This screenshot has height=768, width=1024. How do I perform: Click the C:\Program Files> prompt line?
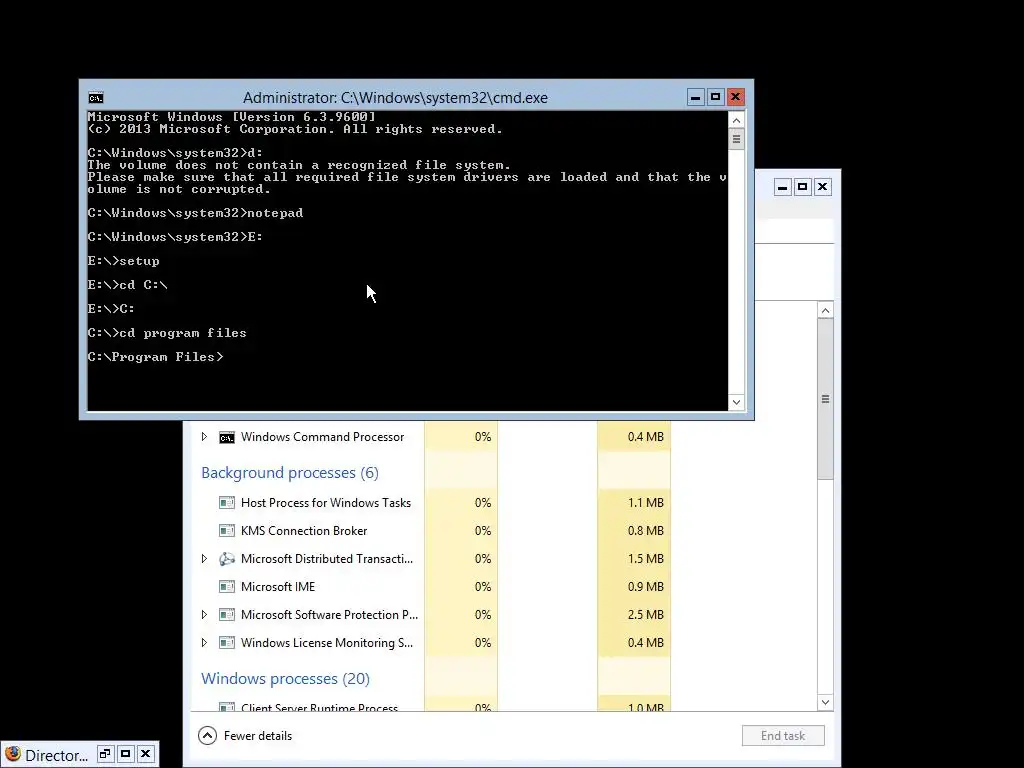tap(155, 357)
